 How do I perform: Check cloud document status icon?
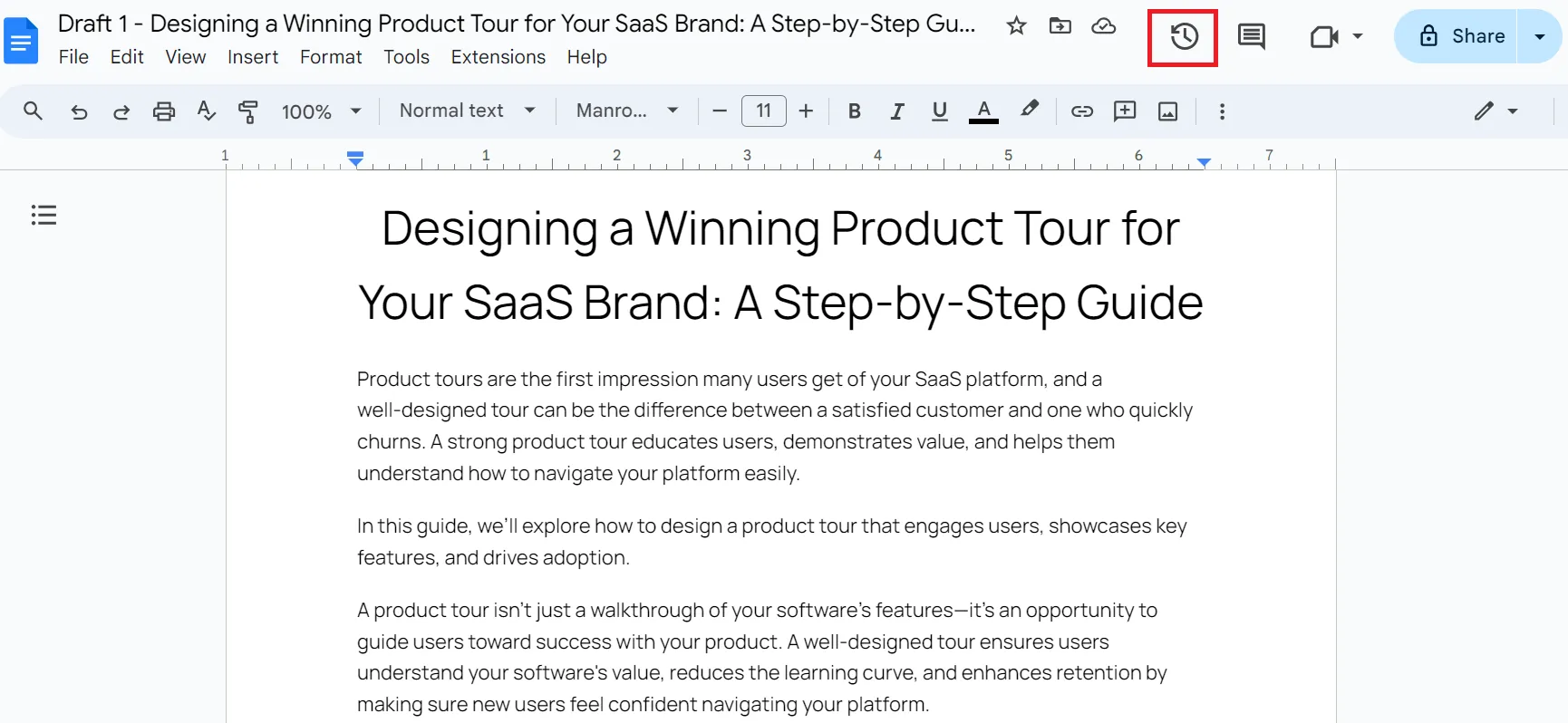coord(1103,25)
